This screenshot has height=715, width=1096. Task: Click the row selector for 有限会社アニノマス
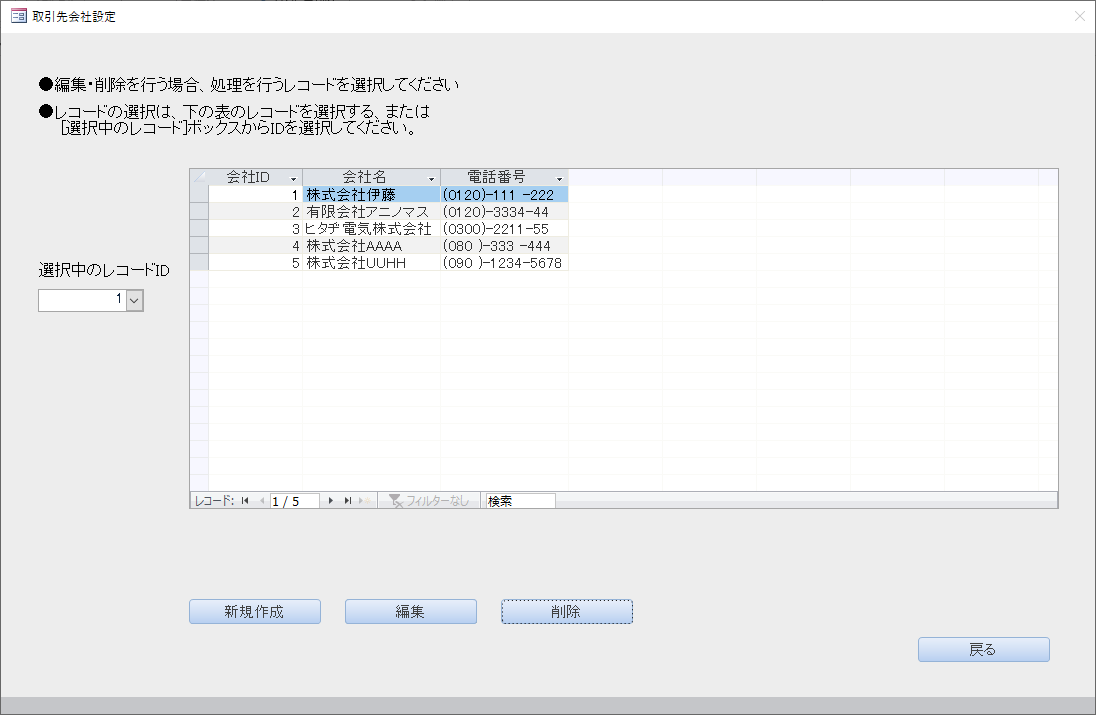[x=199, y=212]
